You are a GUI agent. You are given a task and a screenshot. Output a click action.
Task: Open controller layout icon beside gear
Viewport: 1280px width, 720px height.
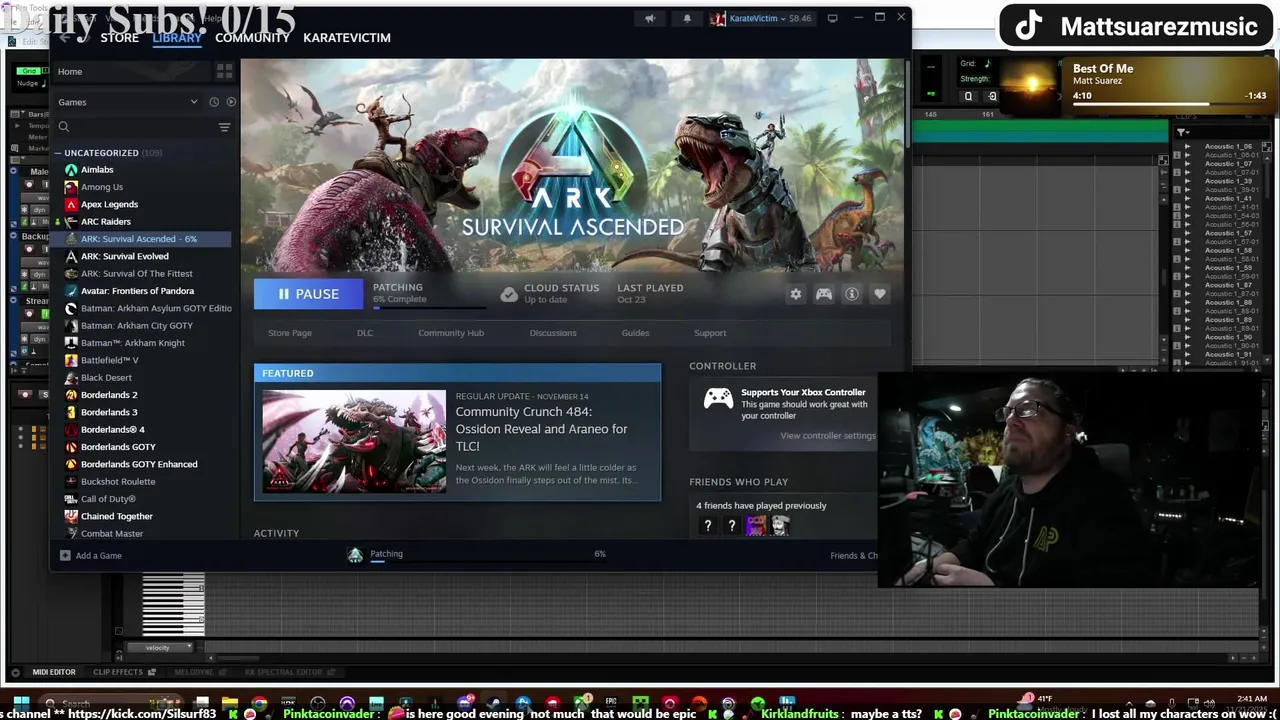pos(824,294)
